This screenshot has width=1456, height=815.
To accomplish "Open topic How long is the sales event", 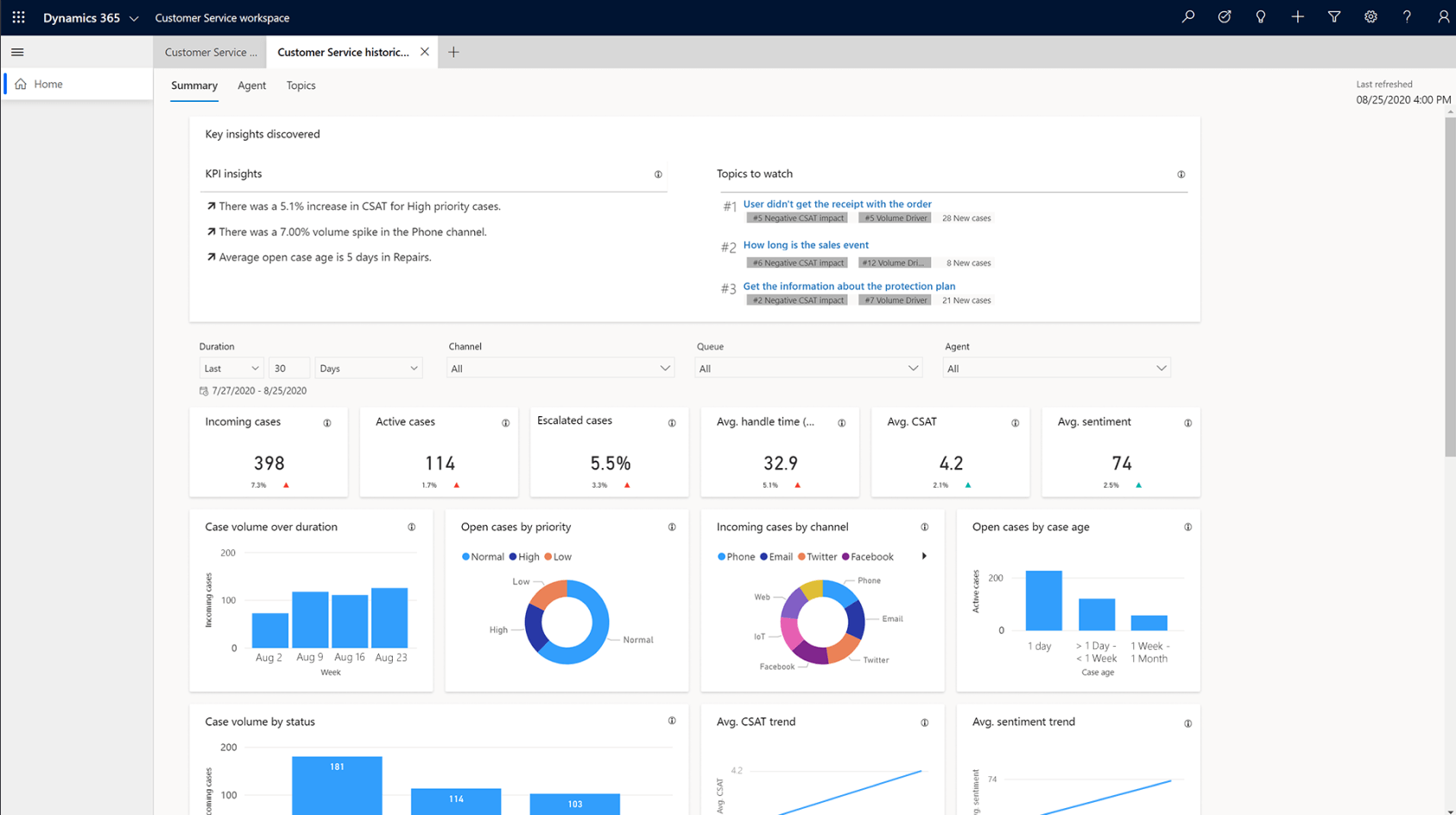I will tap(806, 245).
